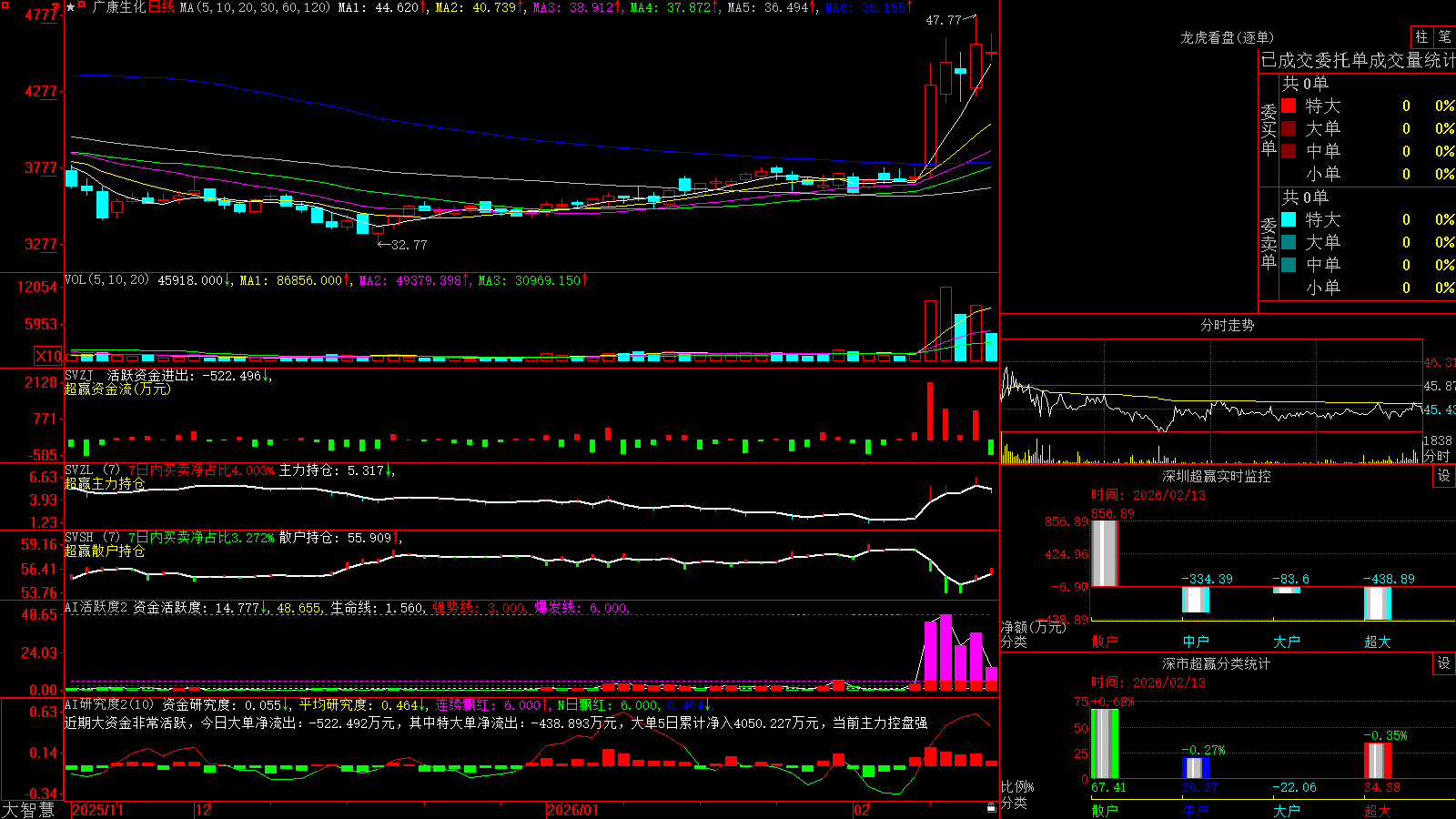1456x819 pixels.
Task: Click the 超大 bar valued -438.89
Action: coord(1378,603)
